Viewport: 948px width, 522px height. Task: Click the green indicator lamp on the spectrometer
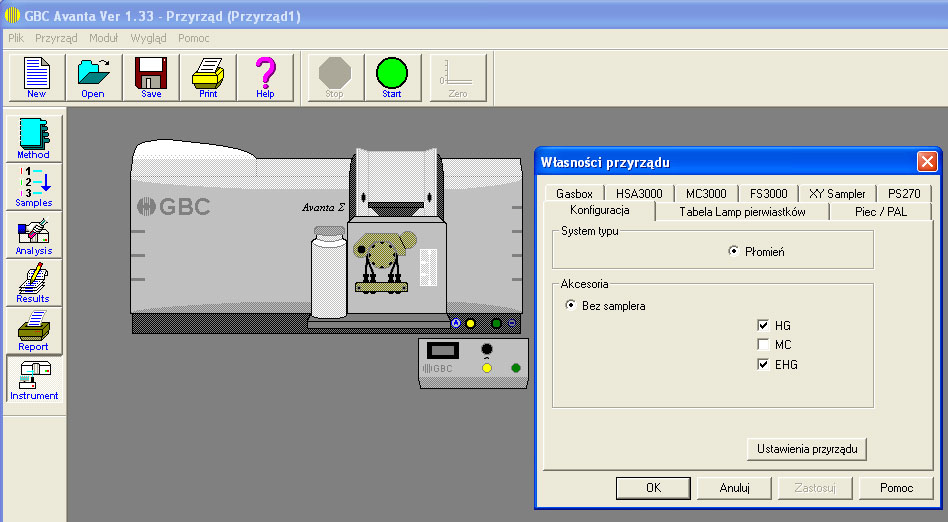(x=496, y=323)
